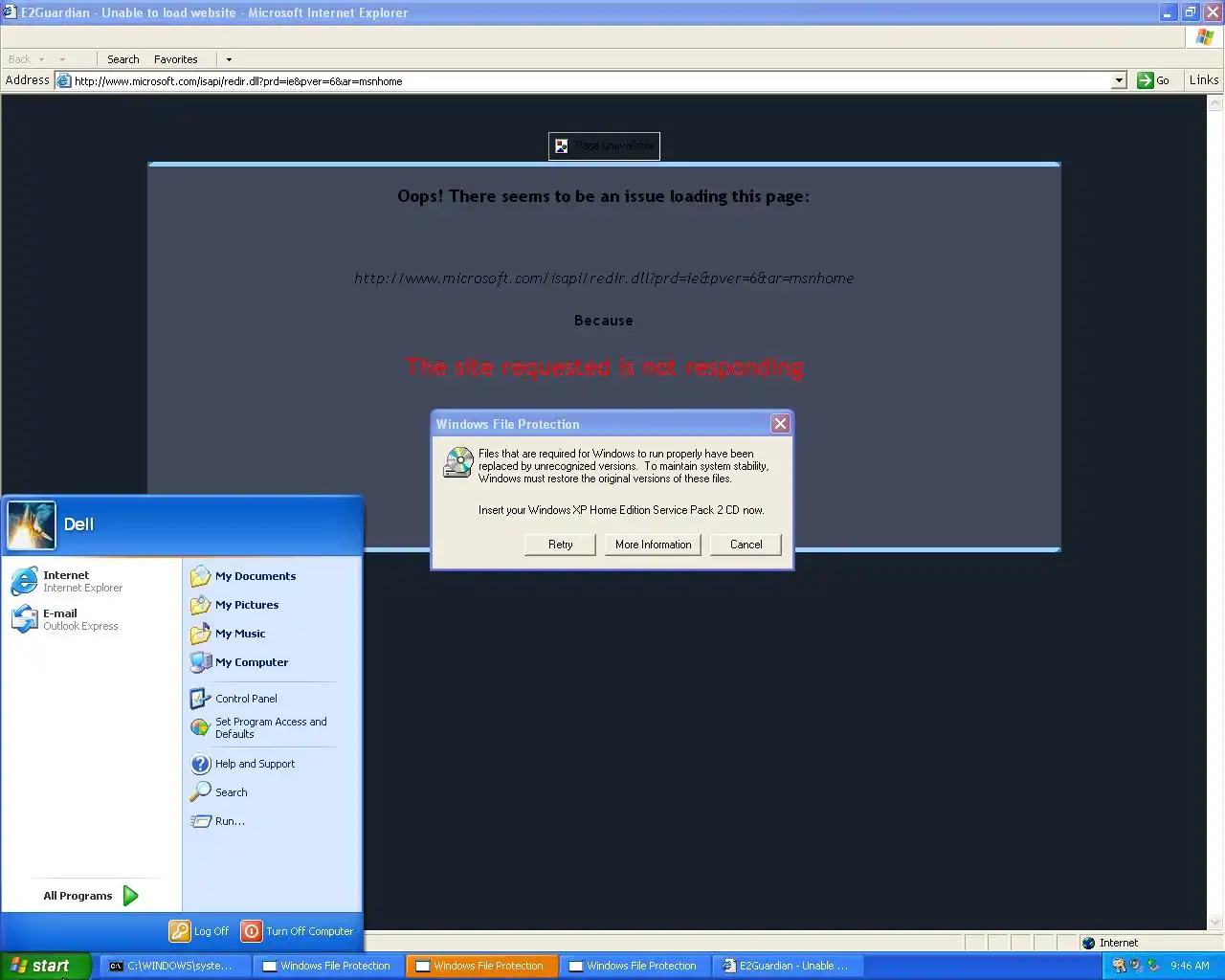Screen dimensions: 1225x980
Task: Click the 'Because' text on the page
Action: tap(604, 321)
